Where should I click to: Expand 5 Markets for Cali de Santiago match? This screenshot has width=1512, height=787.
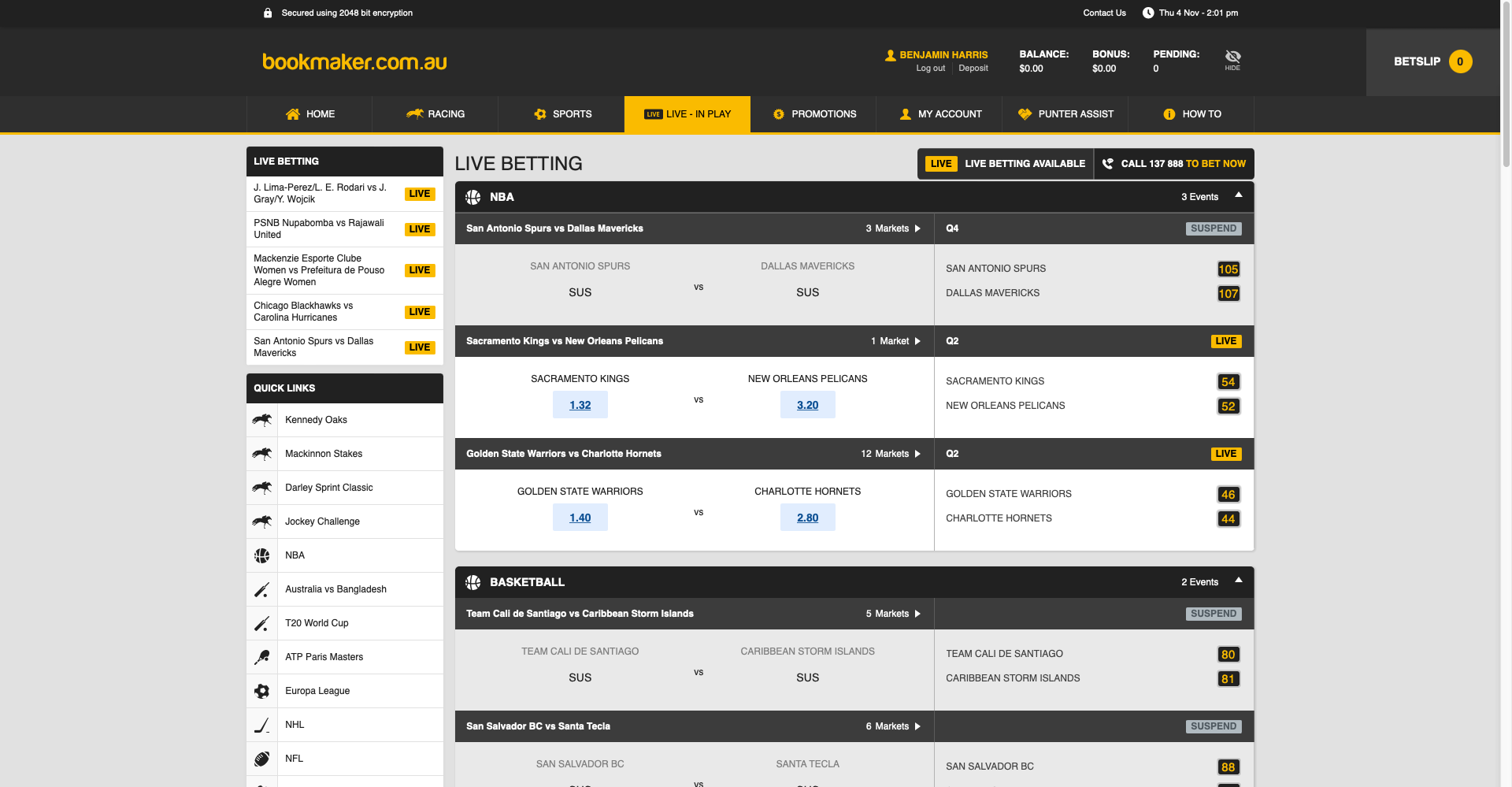click(x=893, y=614)
